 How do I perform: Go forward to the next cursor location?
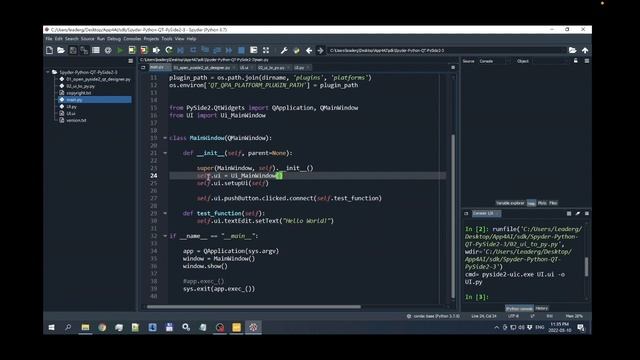(320, 50)
